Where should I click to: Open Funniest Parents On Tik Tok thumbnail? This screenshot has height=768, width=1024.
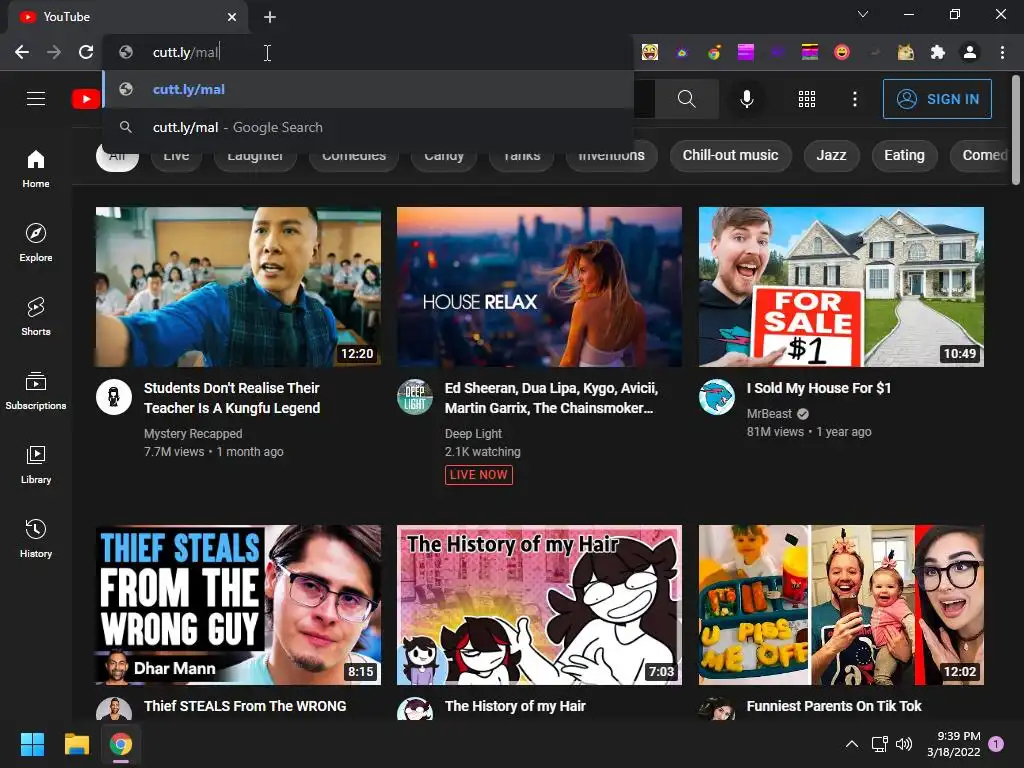tap(841, 605)
